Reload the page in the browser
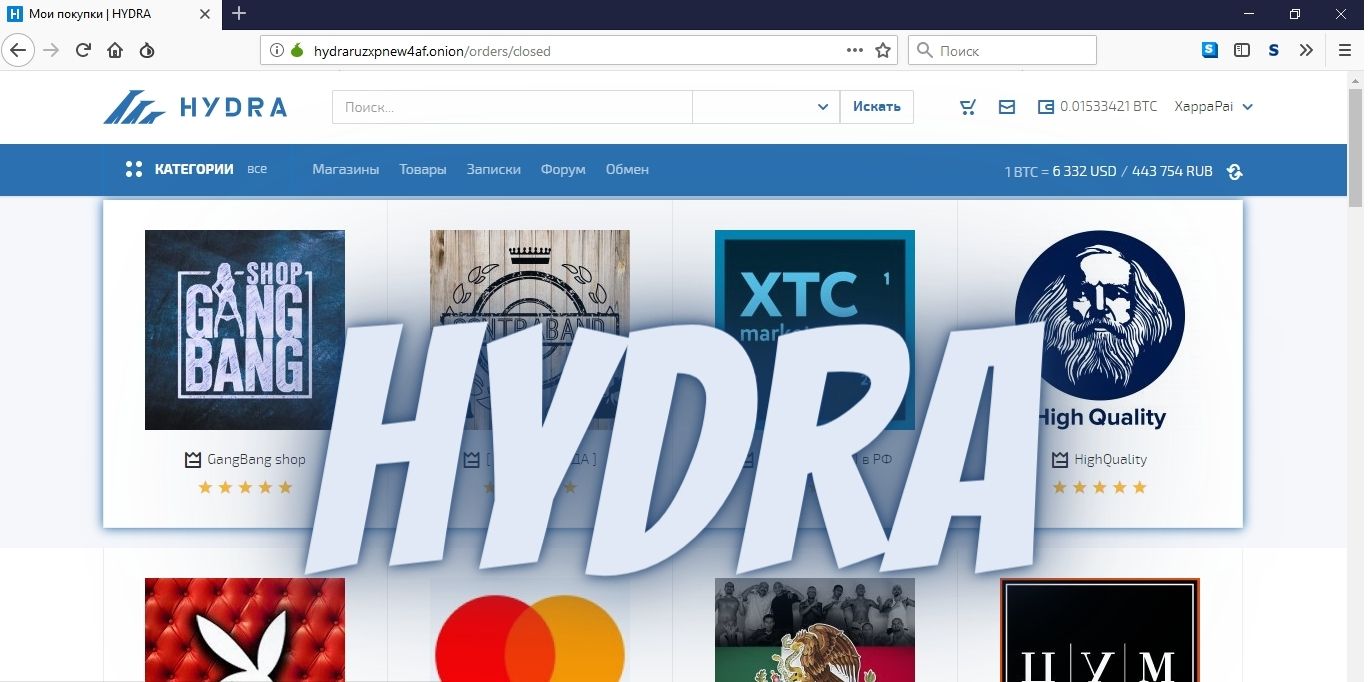 point(83,50)
